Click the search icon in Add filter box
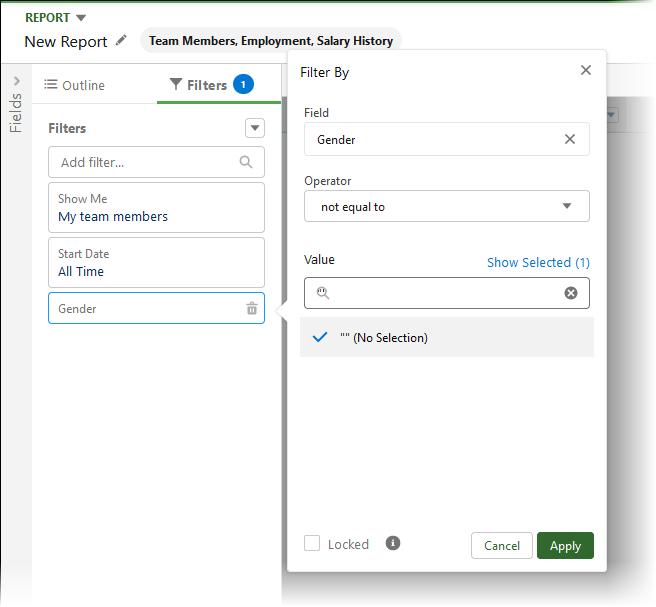 tap(246, 162)
